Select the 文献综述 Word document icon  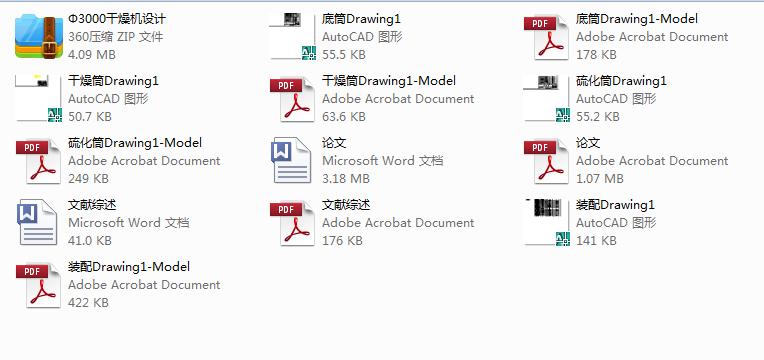(37, 223)
